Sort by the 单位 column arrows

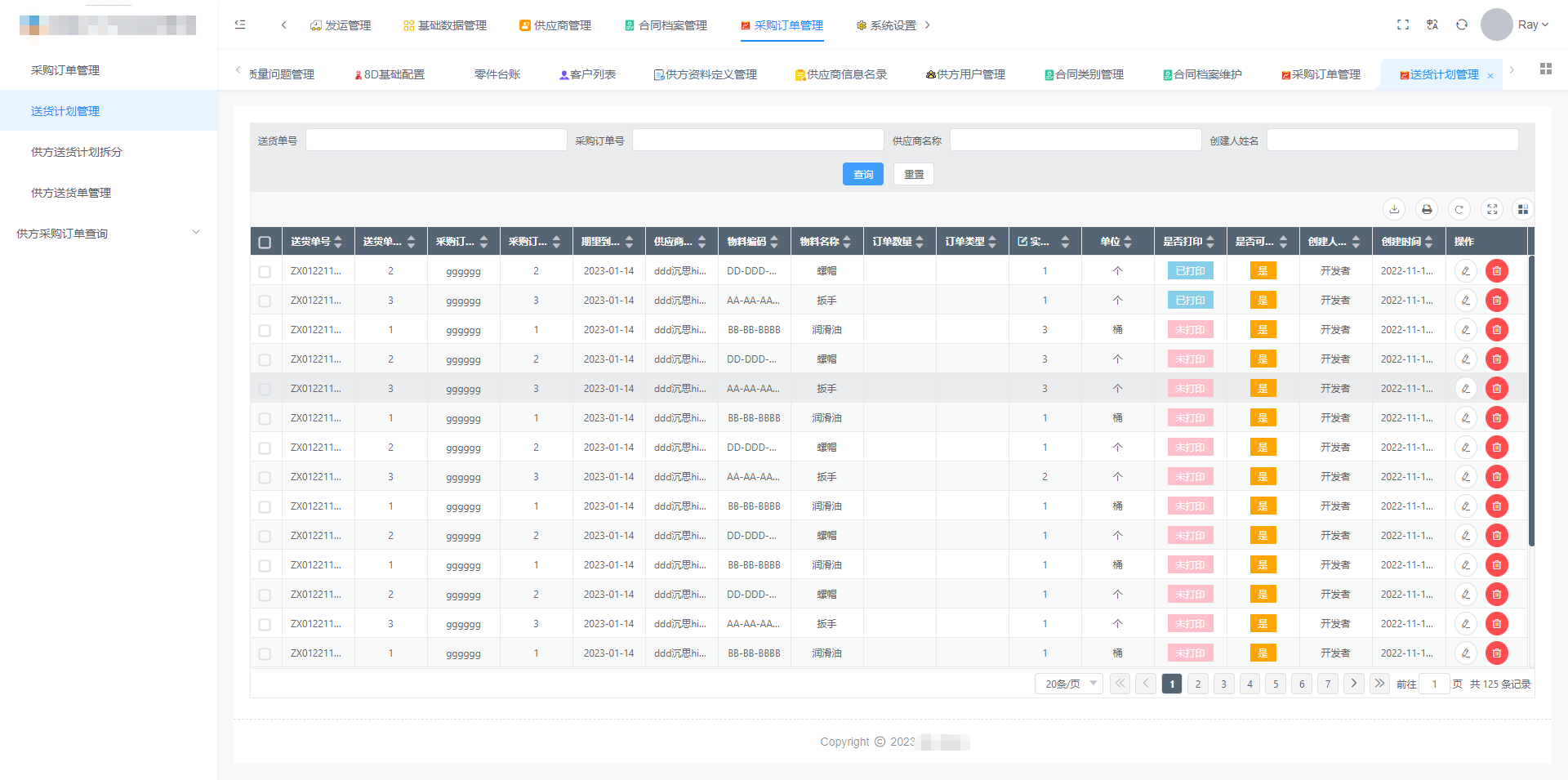pos(1128,242)
